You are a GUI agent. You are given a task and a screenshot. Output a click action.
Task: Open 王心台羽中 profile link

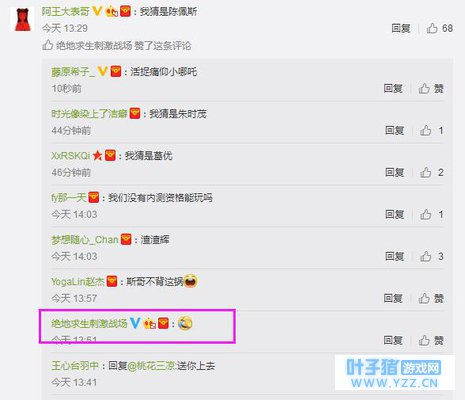75,366
